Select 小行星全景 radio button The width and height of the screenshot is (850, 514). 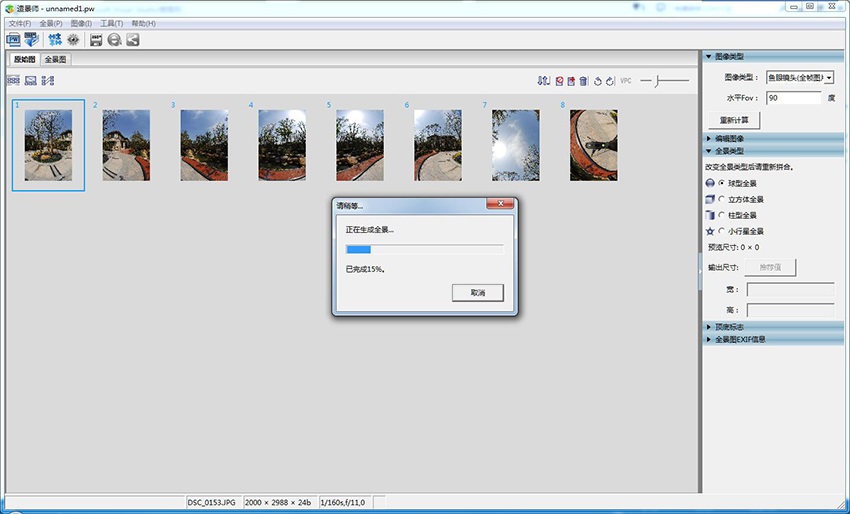tap(721, 230)
